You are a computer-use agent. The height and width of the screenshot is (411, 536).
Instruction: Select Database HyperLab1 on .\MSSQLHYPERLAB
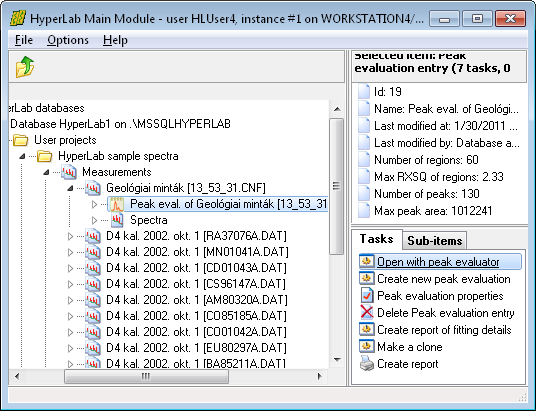(120, 124)
